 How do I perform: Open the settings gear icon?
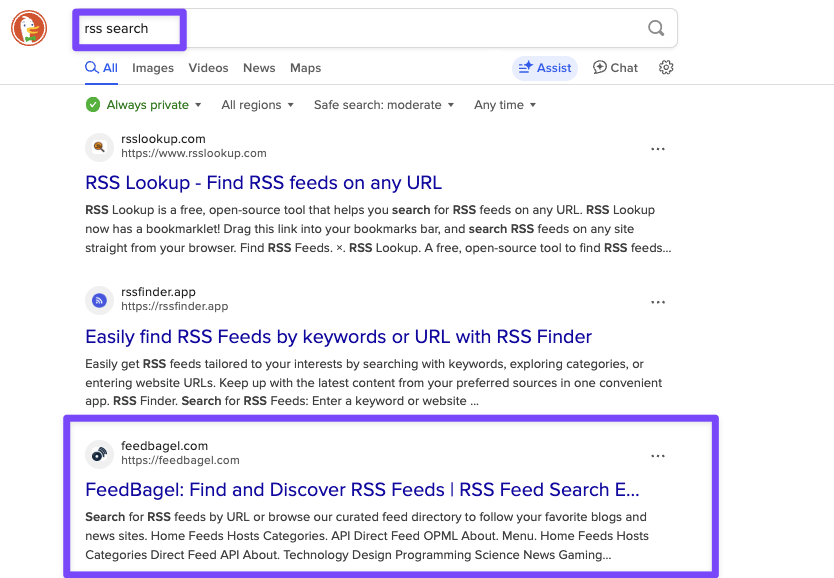(x=666, y=68)
